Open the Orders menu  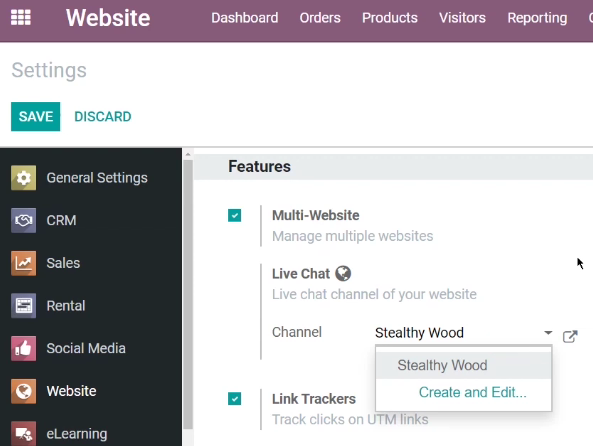320,18
